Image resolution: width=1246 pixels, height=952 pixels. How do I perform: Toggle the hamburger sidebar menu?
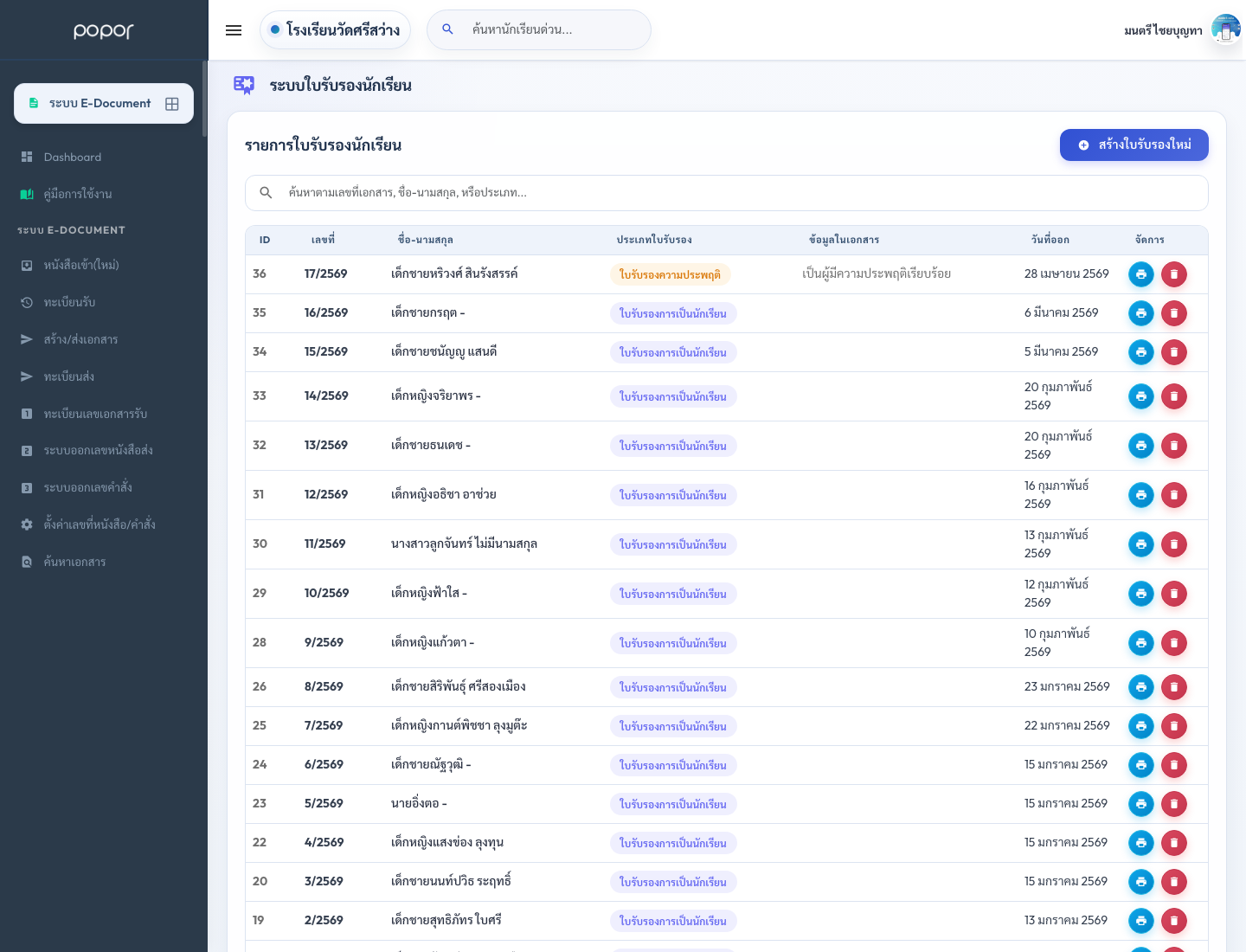[234, 30]
